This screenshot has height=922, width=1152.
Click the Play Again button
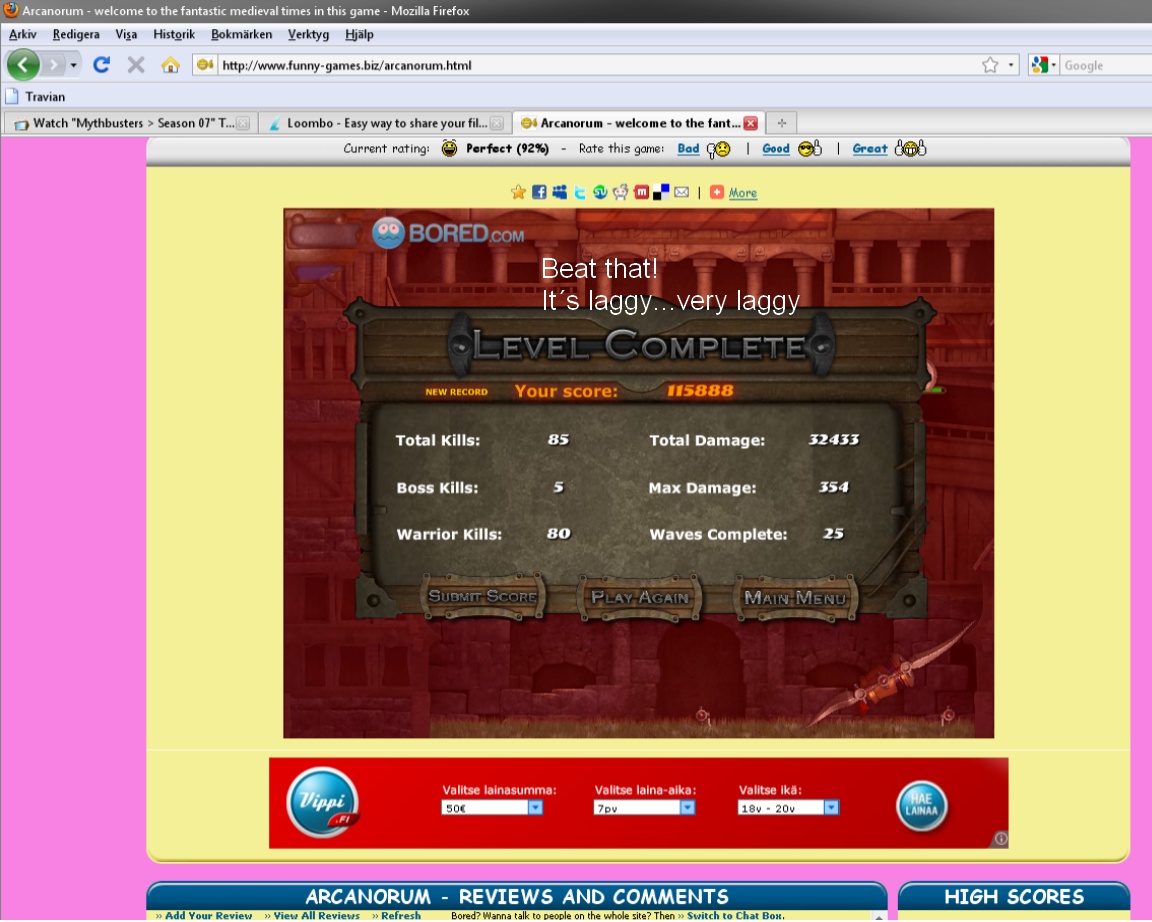click(x=640, y=598)
